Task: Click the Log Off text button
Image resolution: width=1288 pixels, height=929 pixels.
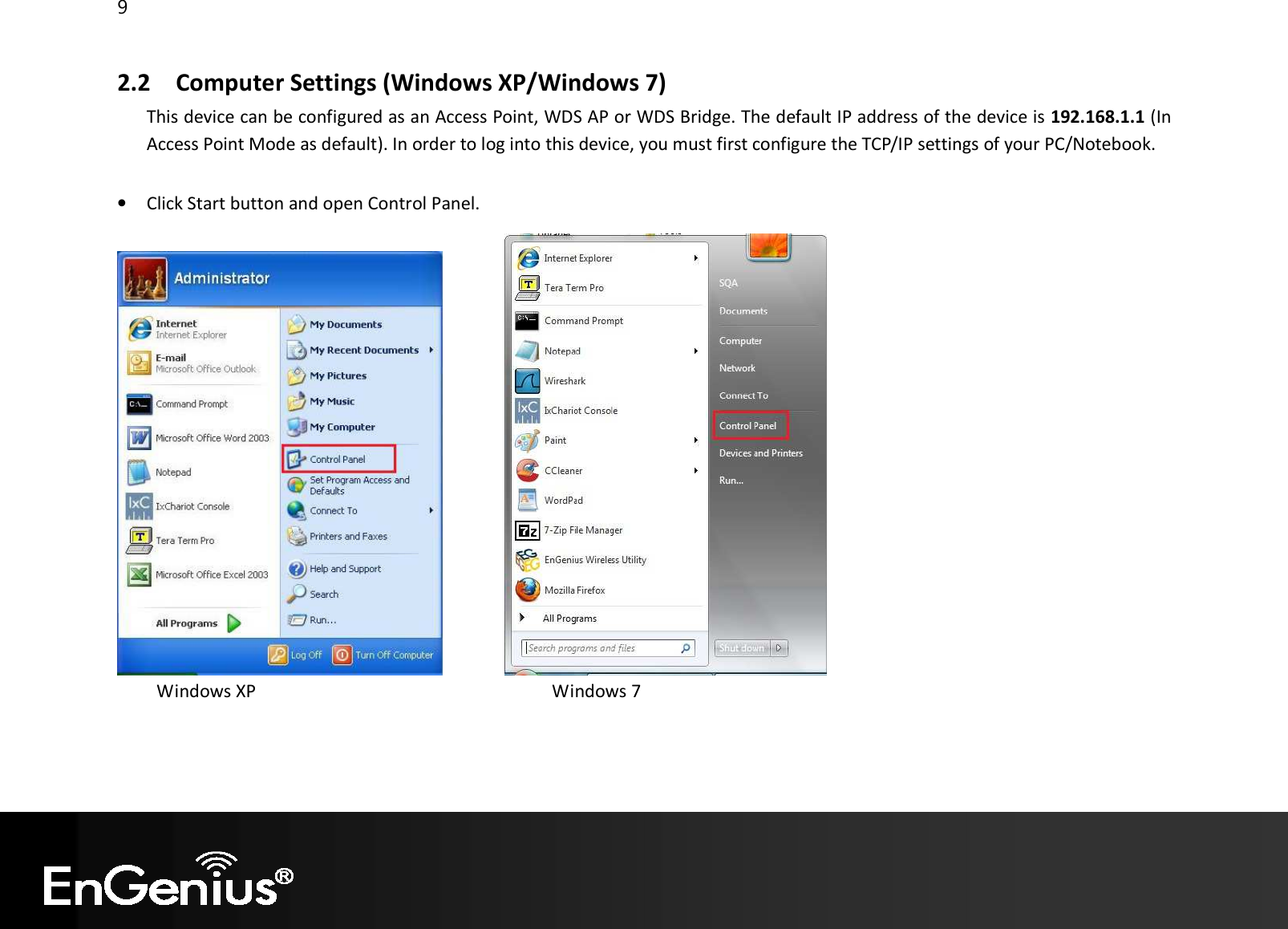Action: tap(306, 655)
